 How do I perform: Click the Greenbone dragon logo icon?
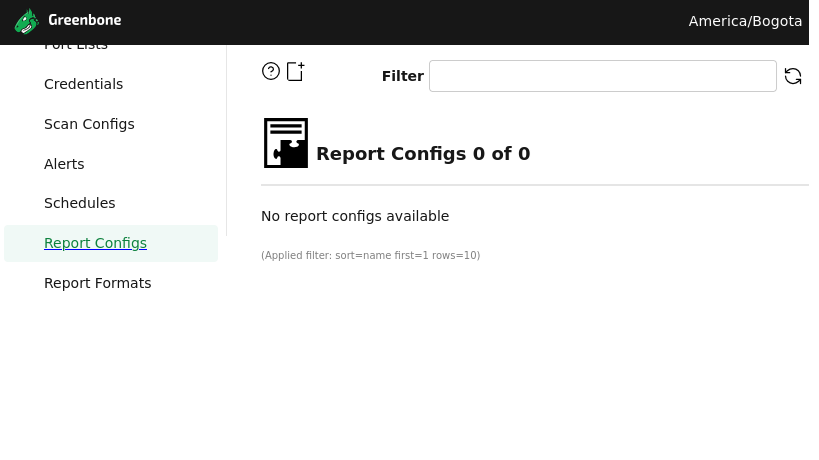27,21
